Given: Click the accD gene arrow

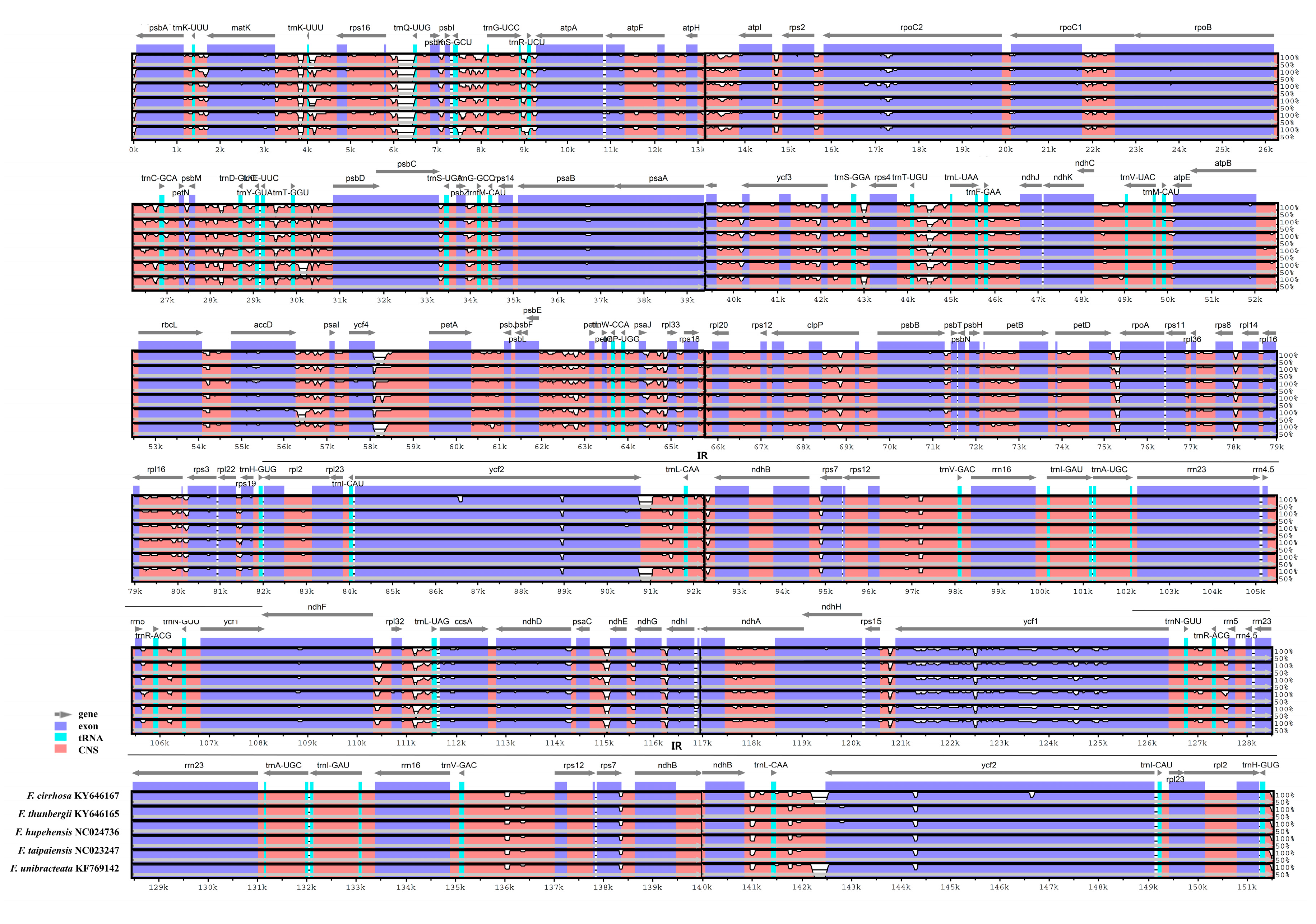Looking at the screenshot, I should [263, 333].
